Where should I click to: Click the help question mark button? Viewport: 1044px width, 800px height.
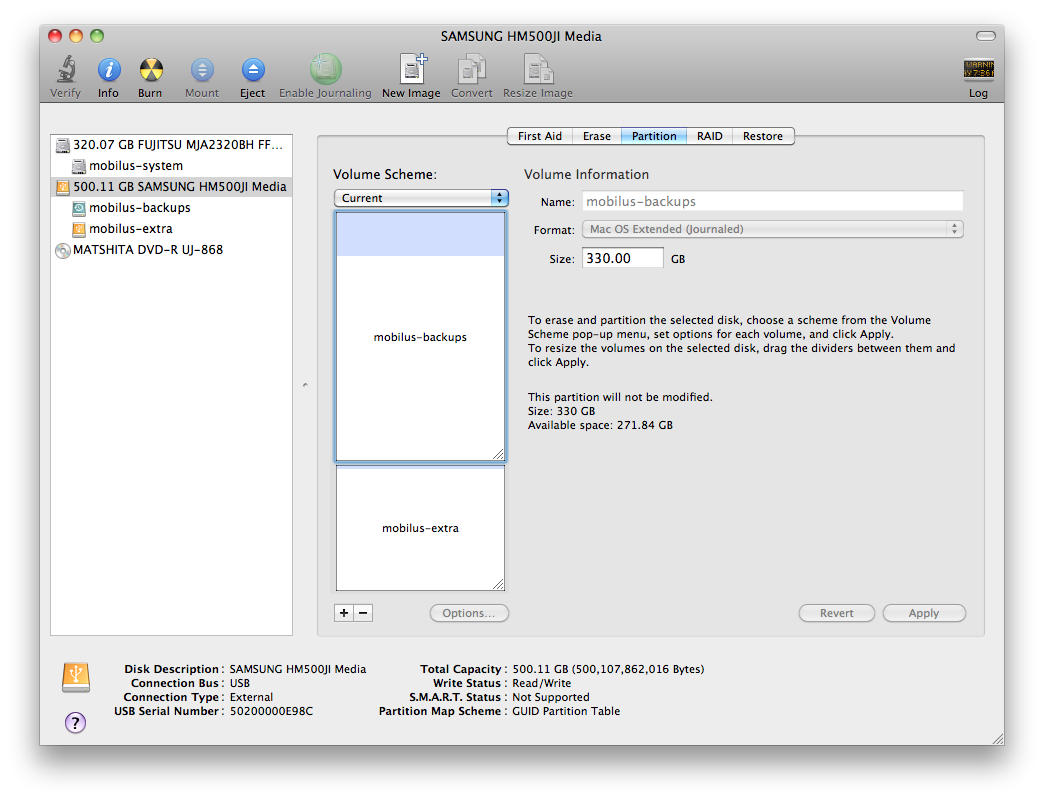click(76, 722)
